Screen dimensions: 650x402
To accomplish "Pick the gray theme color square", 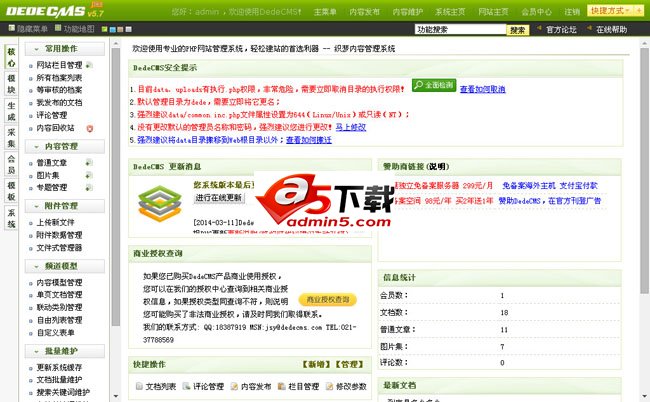I will [129, 29].
